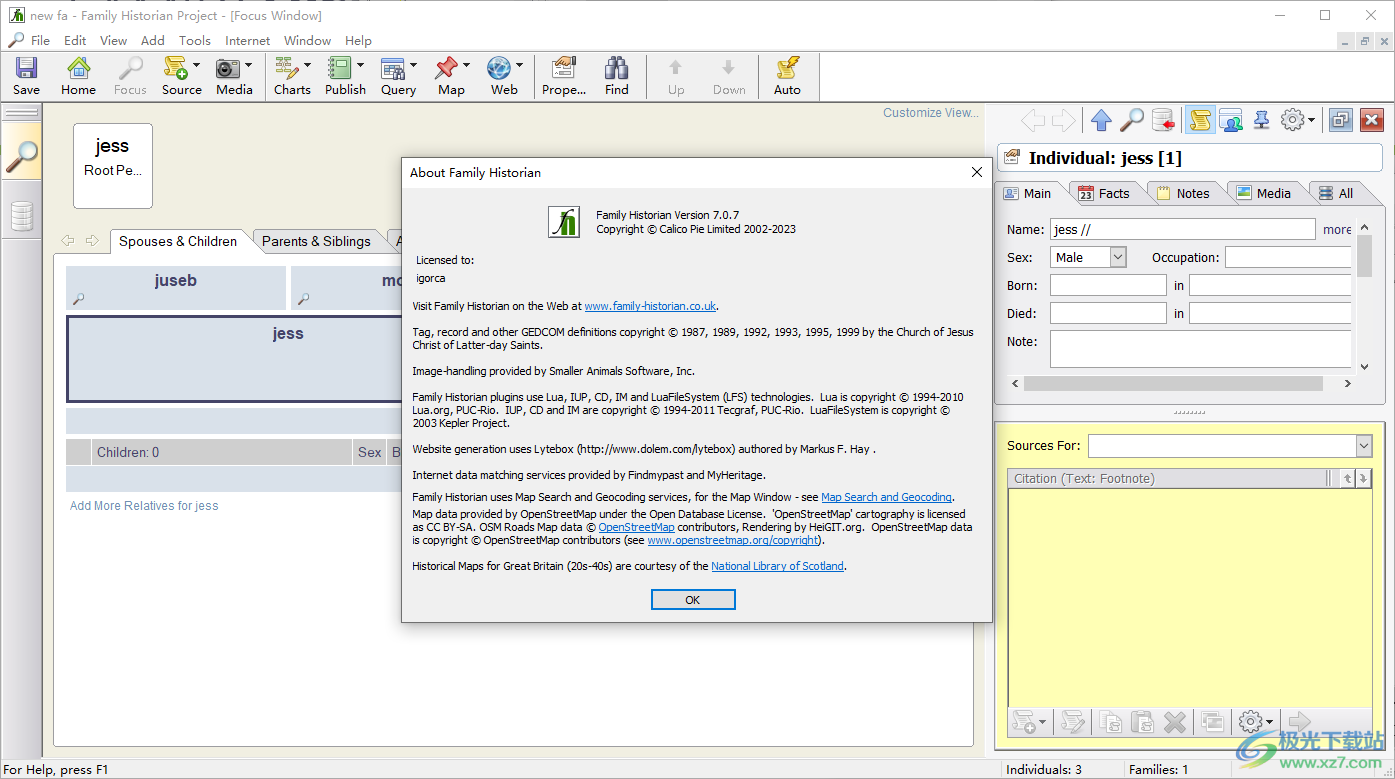This screenshot has height=779, width=1395.
Task: Toggle the yellow scroll sources pane icon
Action: tap(1200, 121)
